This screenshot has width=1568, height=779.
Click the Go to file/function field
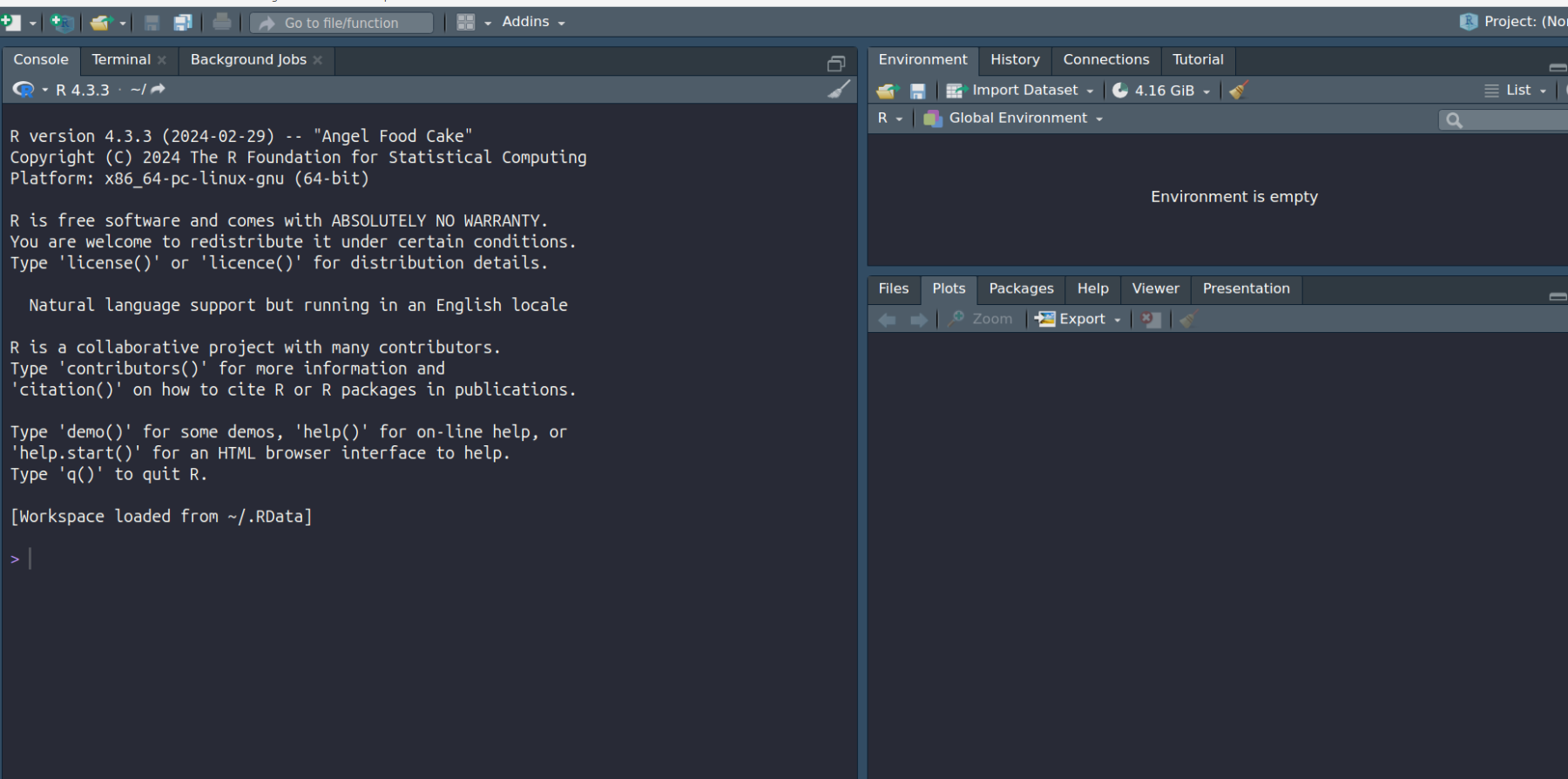[x=341, y=24]
